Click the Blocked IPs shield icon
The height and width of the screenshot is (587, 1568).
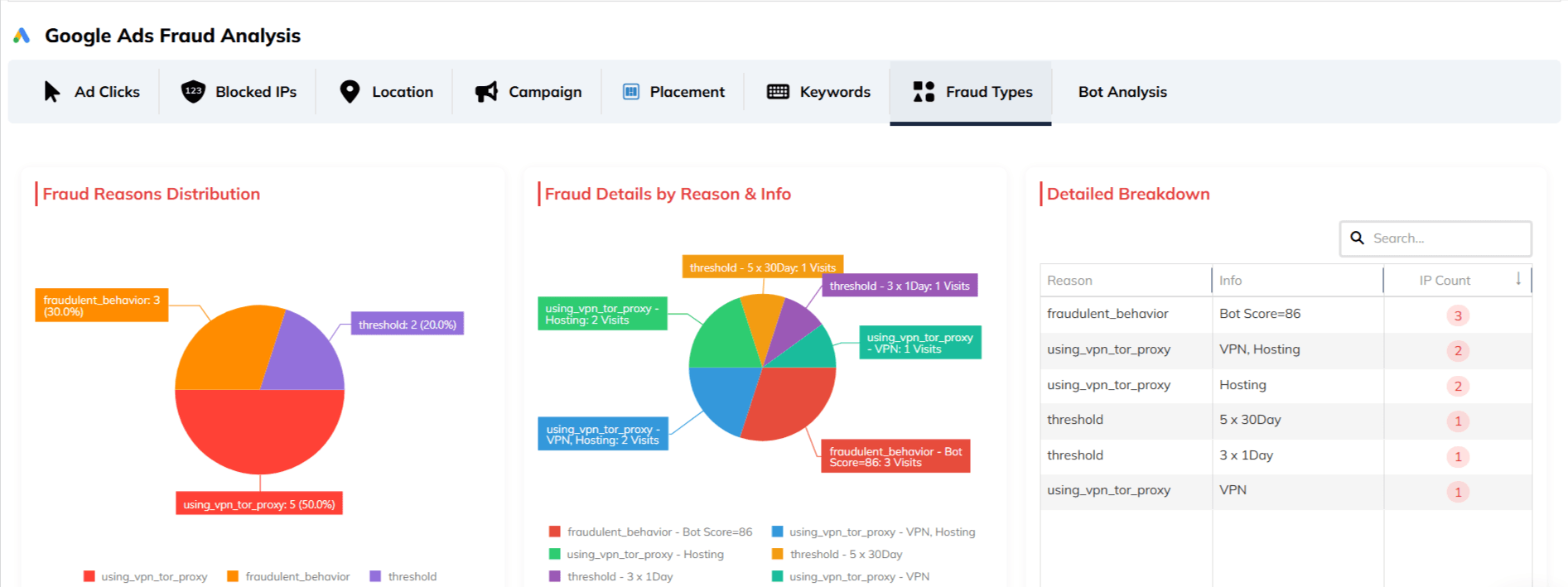193,92
